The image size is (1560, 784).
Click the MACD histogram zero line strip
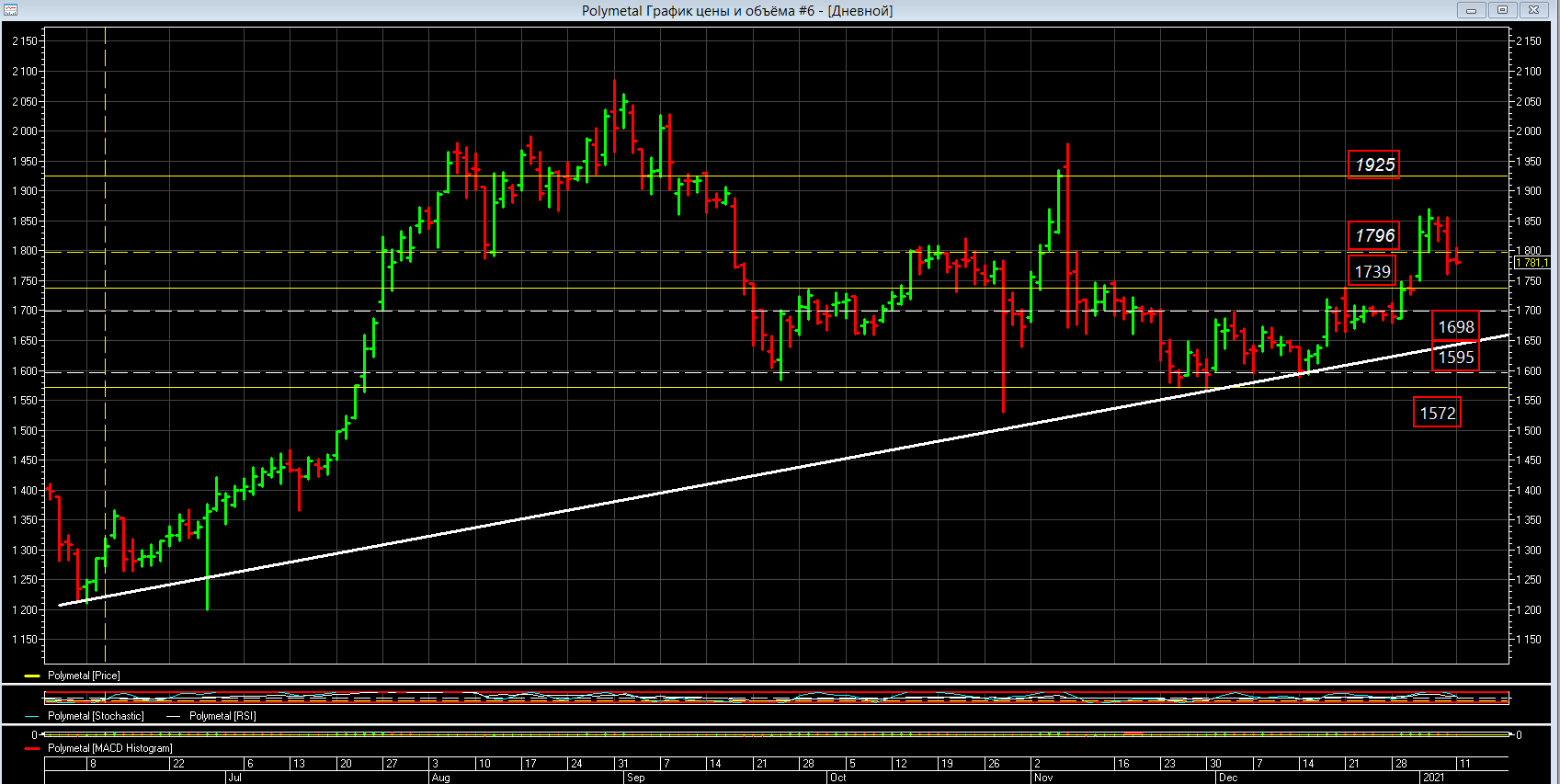tap(777, 734)
